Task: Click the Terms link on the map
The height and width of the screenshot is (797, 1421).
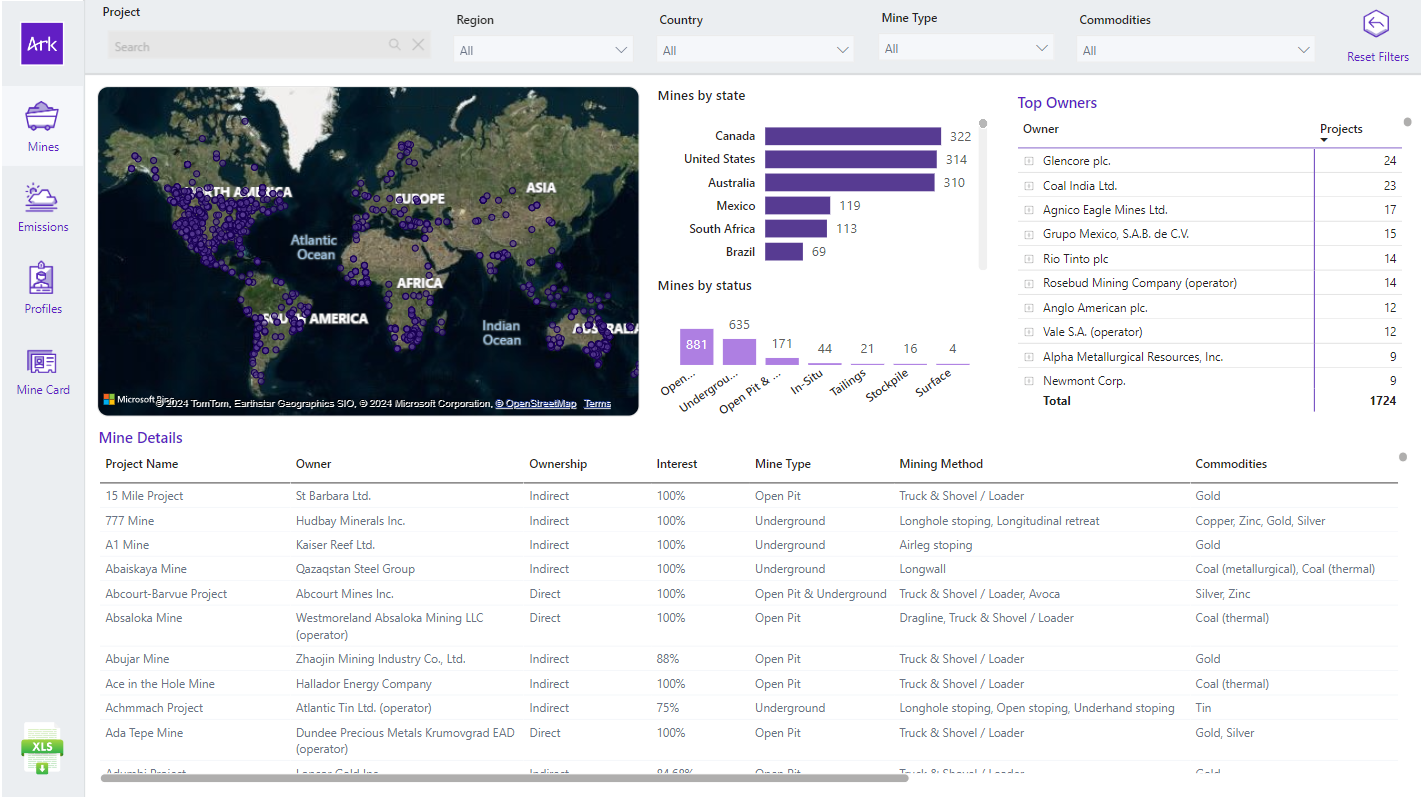Action: [597, 404]
